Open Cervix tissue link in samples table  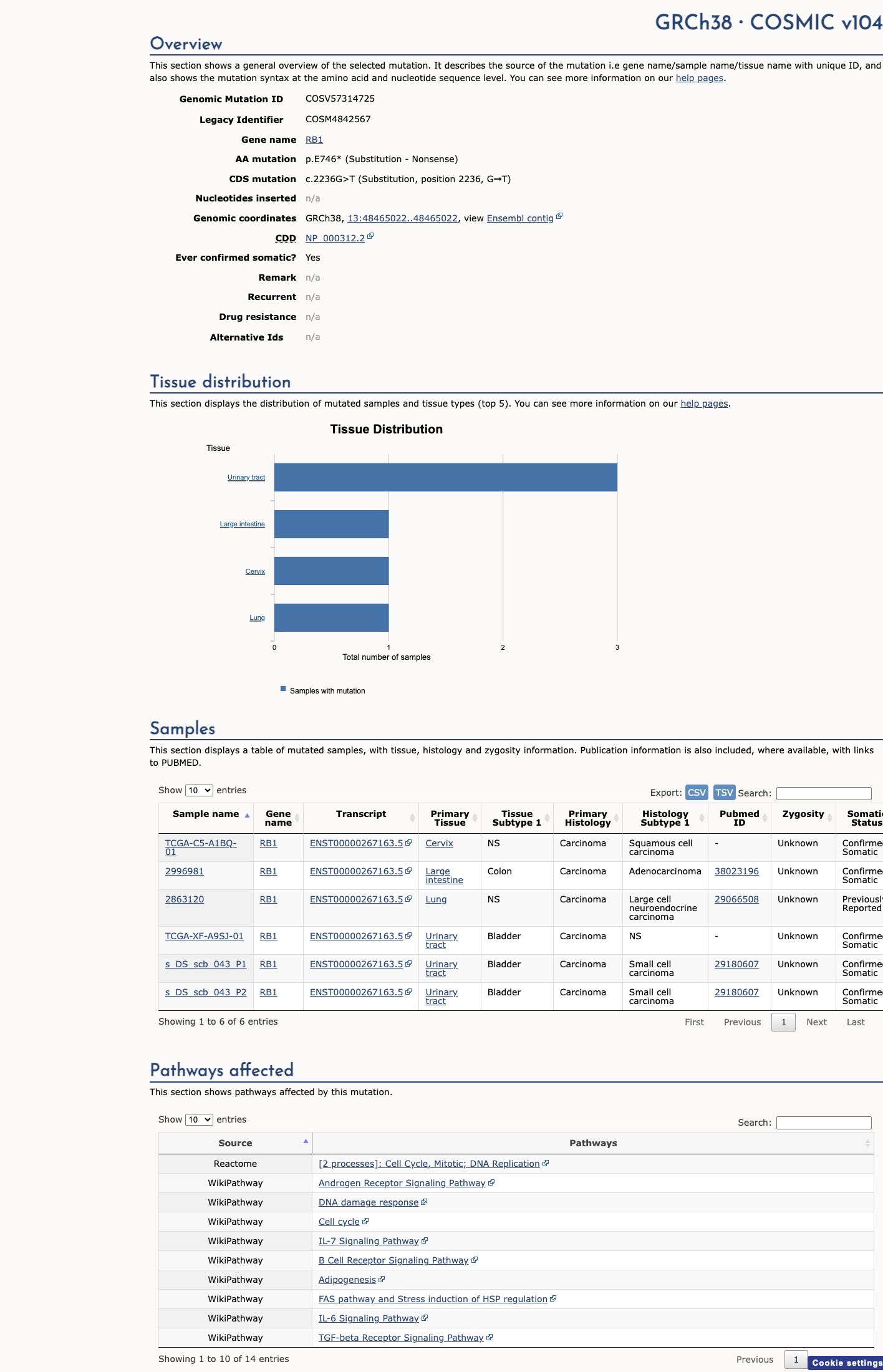(x=439, y=843)
